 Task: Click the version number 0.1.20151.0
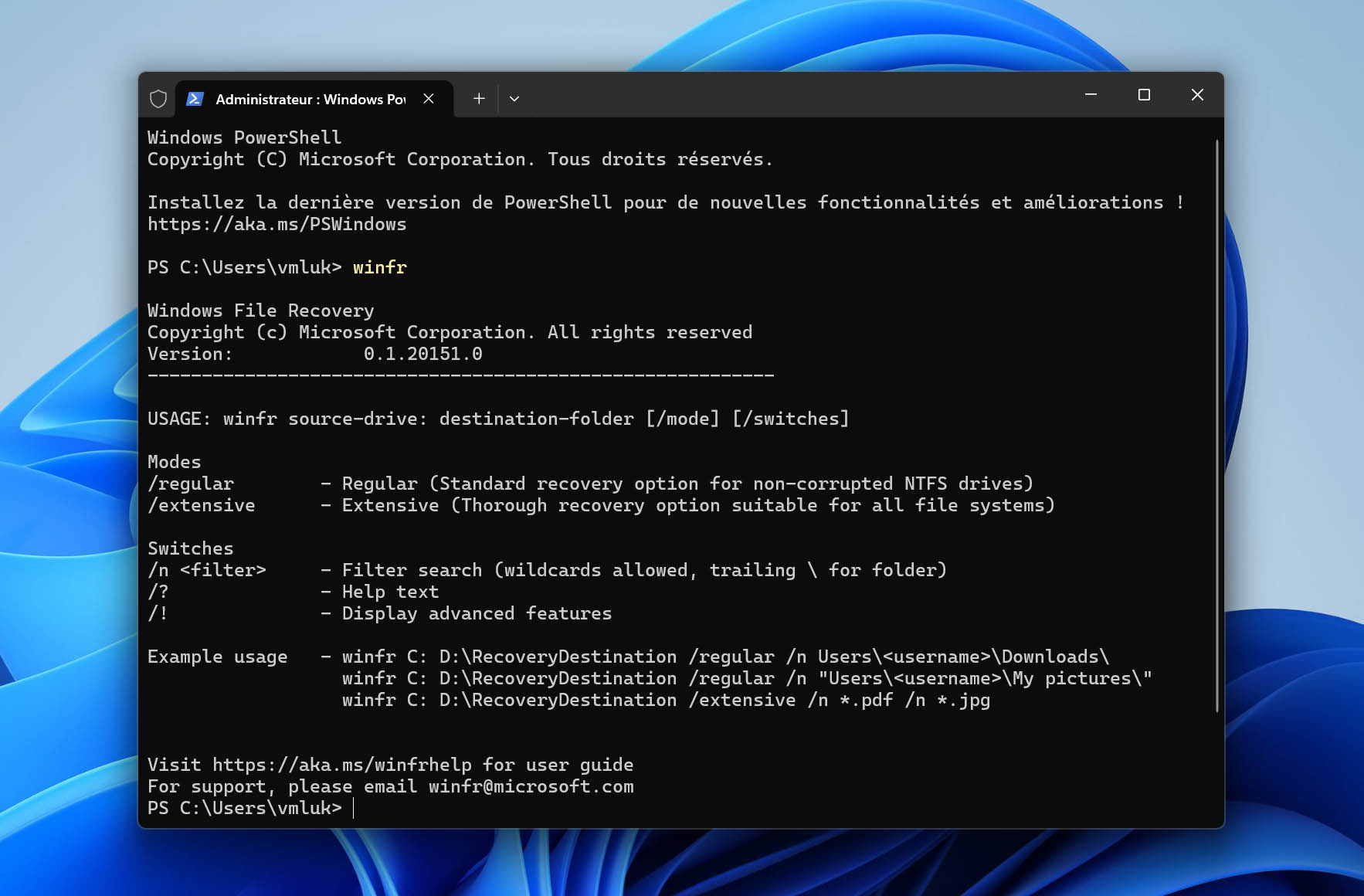coord(423,354)
